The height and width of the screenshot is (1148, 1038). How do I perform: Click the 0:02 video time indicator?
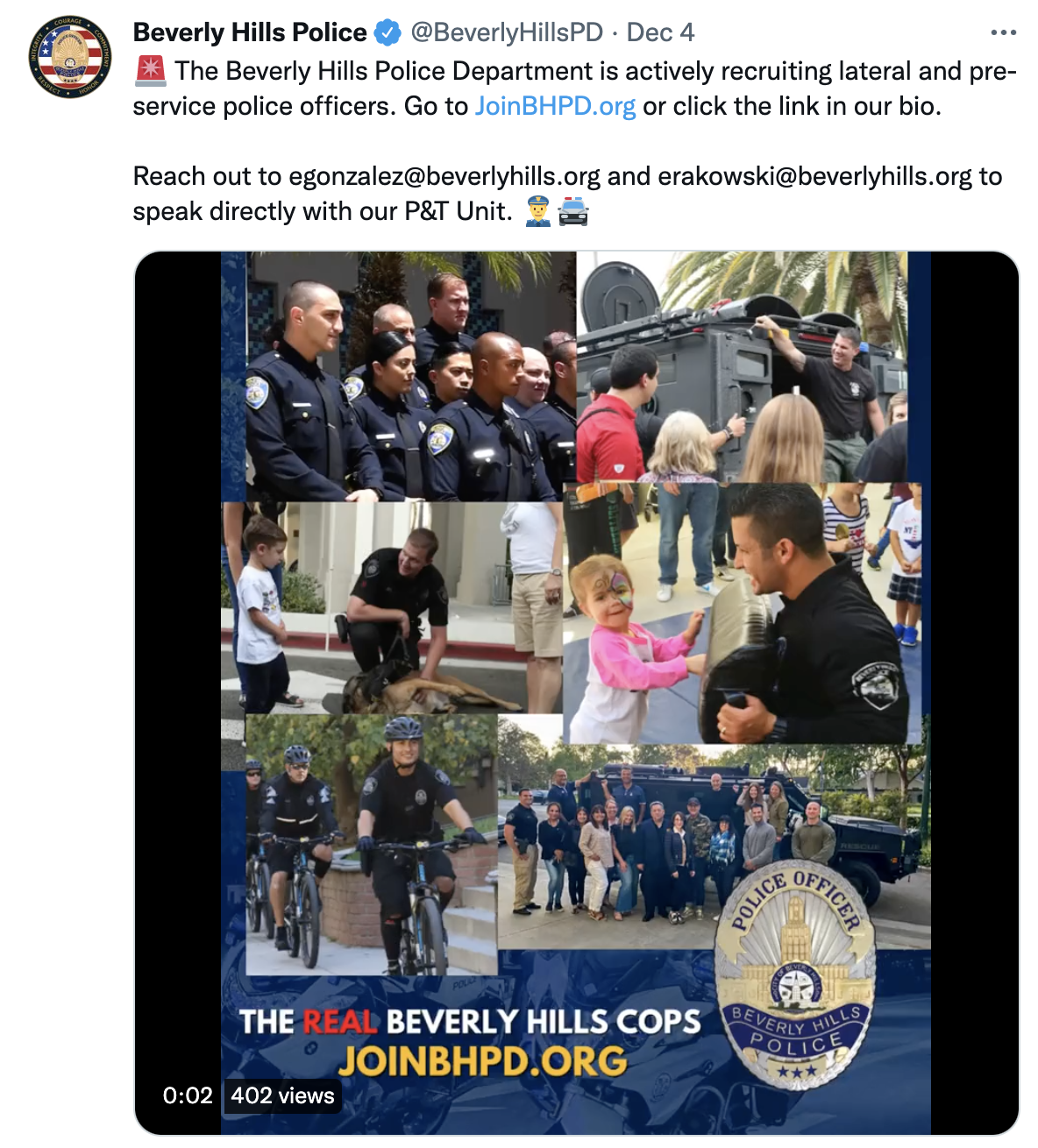pos(188,1095)
